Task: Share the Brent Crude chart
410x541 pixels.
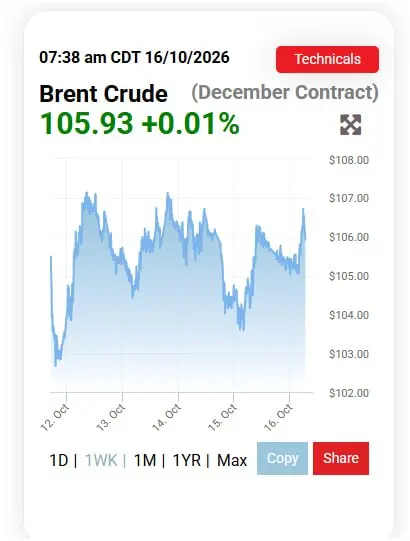Action: pyautogui.click(x=341, y=458)
